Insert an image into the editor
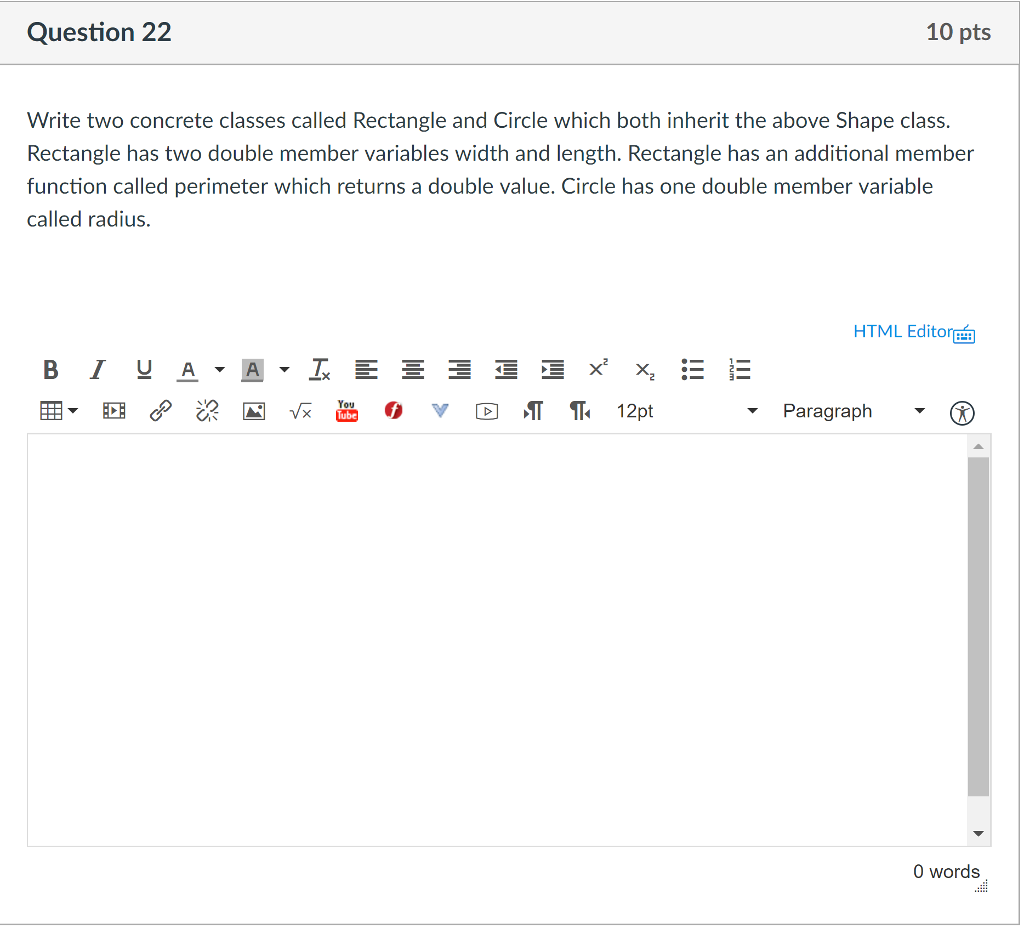1024x928 pixels. pyautogui.click(x=253, y=410)
